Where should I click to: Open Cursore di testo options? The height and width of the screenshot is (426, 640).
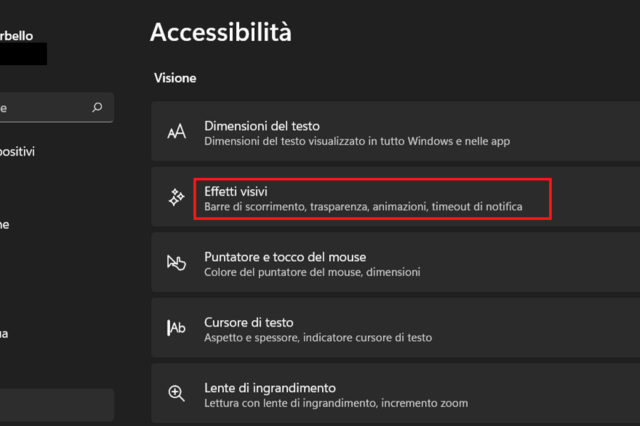249,322
